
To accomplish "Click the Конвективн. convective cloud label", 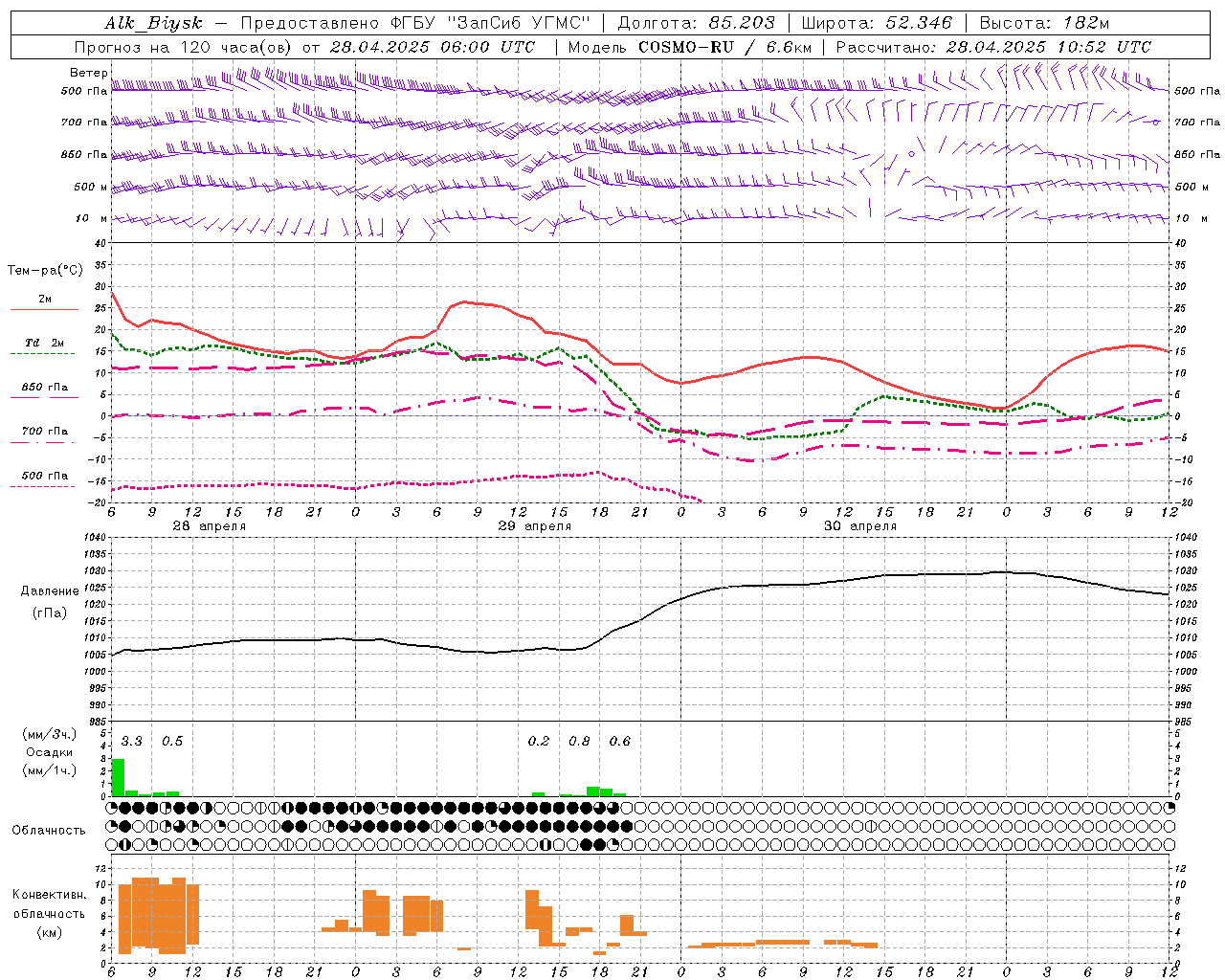I will click(49, 895).
